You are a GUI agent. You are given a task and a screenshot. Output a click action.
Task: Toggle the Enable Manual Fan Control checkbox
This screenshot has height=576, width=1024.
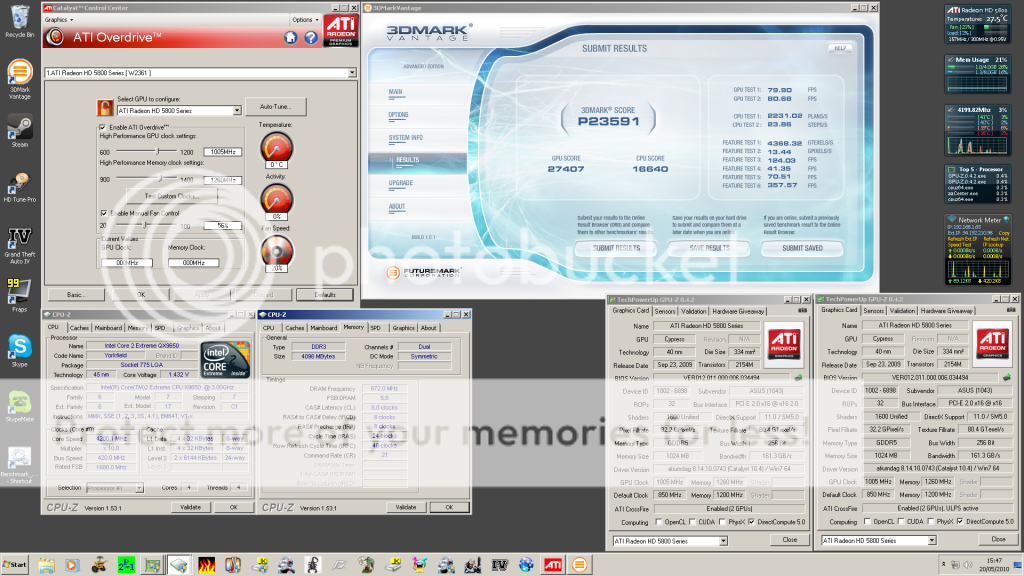[104, 213]
